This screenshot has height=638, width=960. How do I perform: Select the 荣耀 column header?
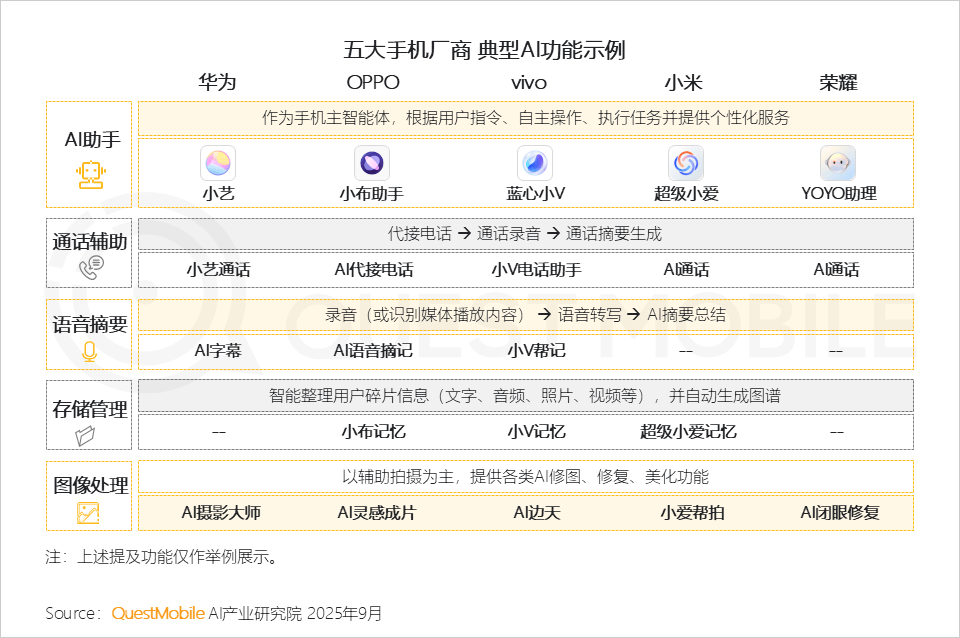pos(838,82)
